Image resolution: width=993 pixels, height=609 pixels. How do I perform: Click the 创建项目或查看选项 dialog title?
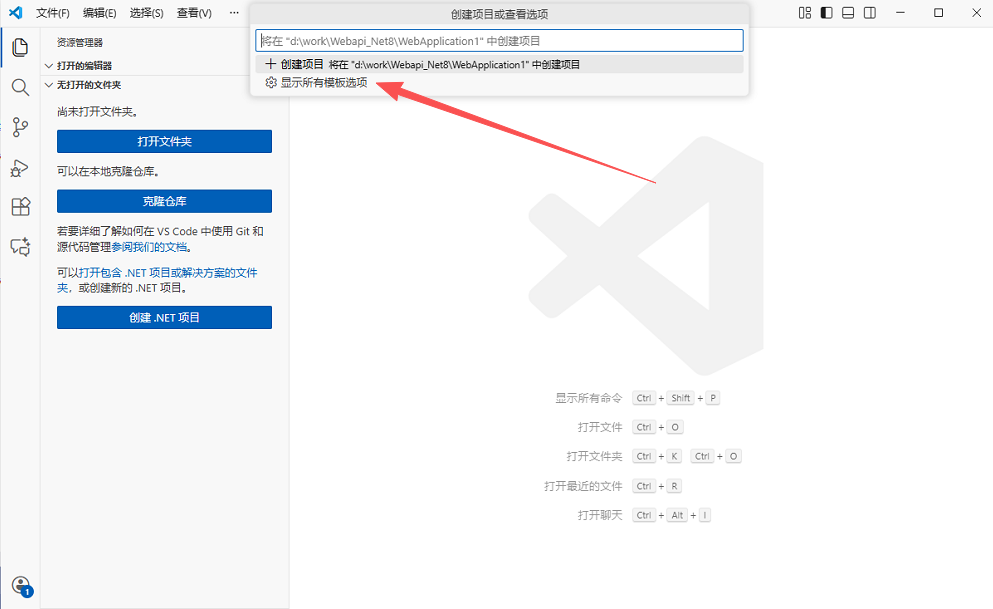[499, 14]
